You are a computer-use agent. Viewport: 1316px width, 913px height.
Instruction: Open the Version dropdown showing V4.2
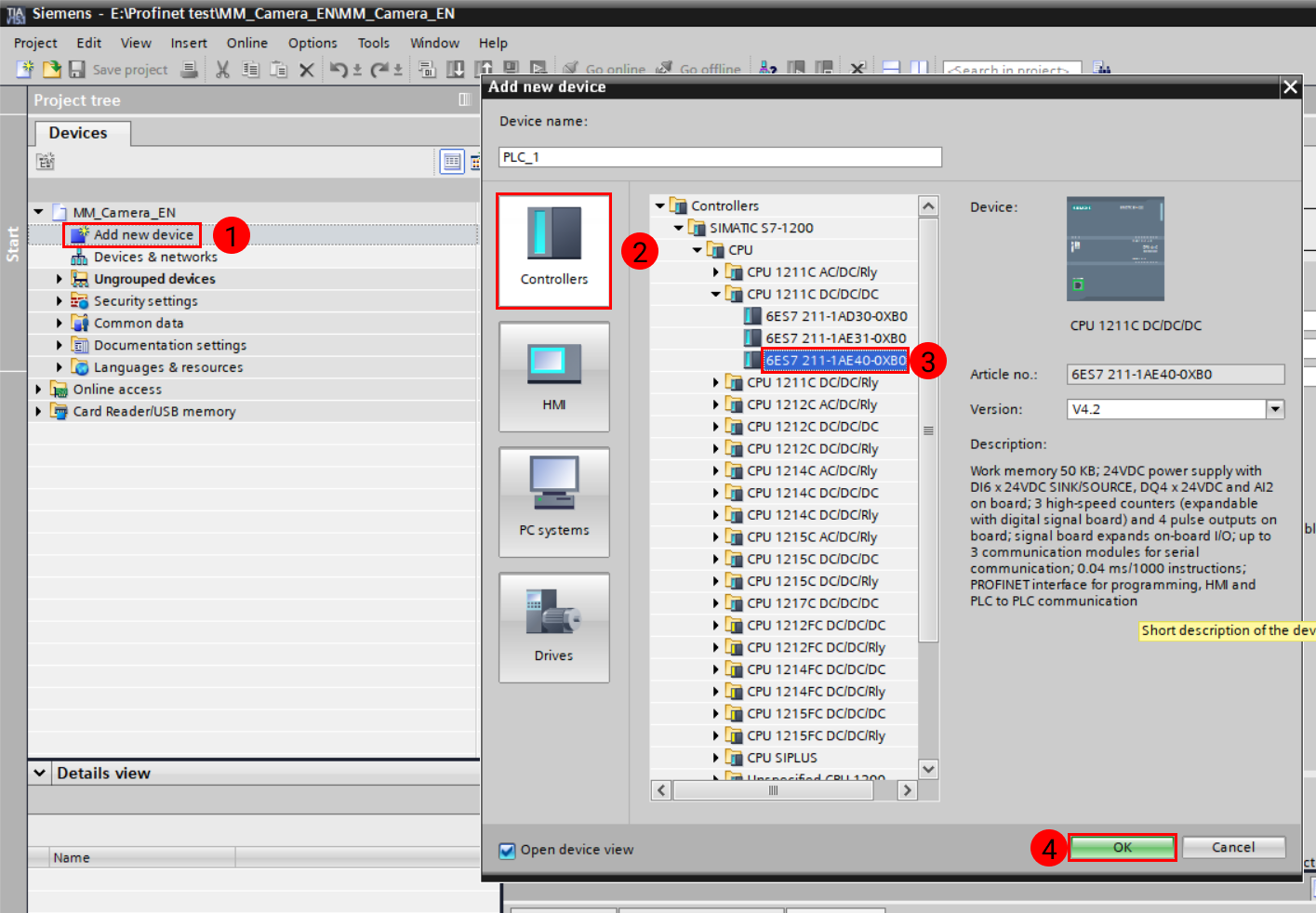coord(1275,409)
